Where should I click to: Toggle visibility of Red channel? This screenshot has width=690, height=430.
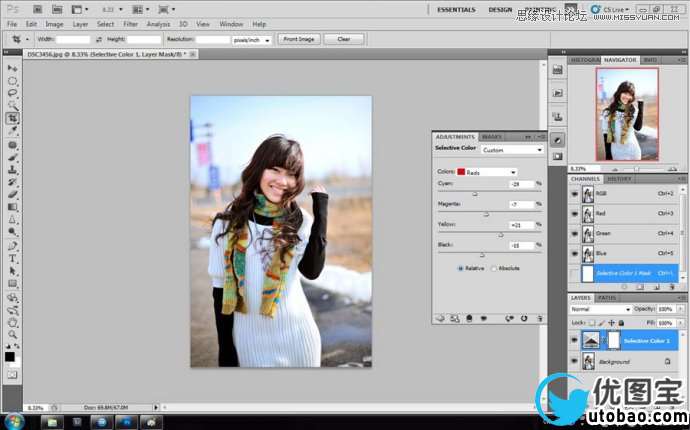574,214
